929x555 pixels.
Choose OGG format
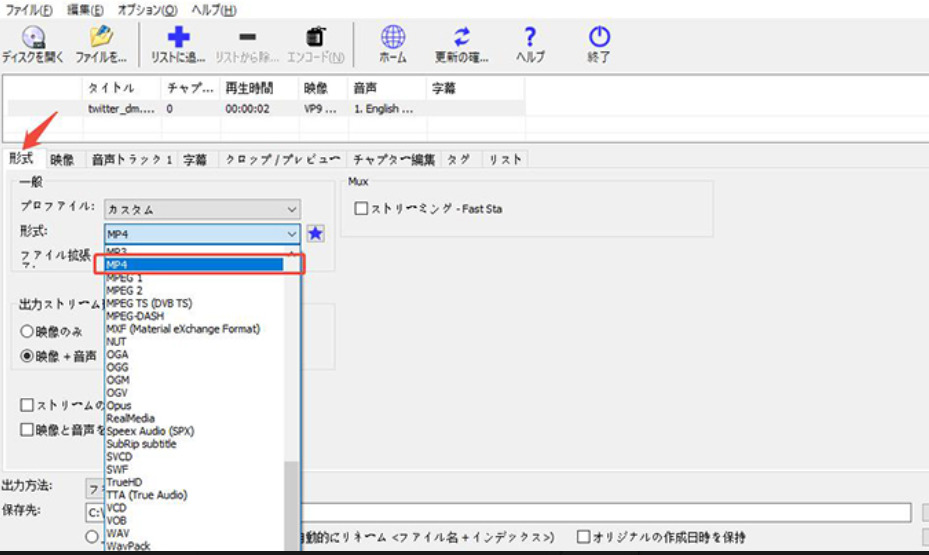[x=194, y=367]
